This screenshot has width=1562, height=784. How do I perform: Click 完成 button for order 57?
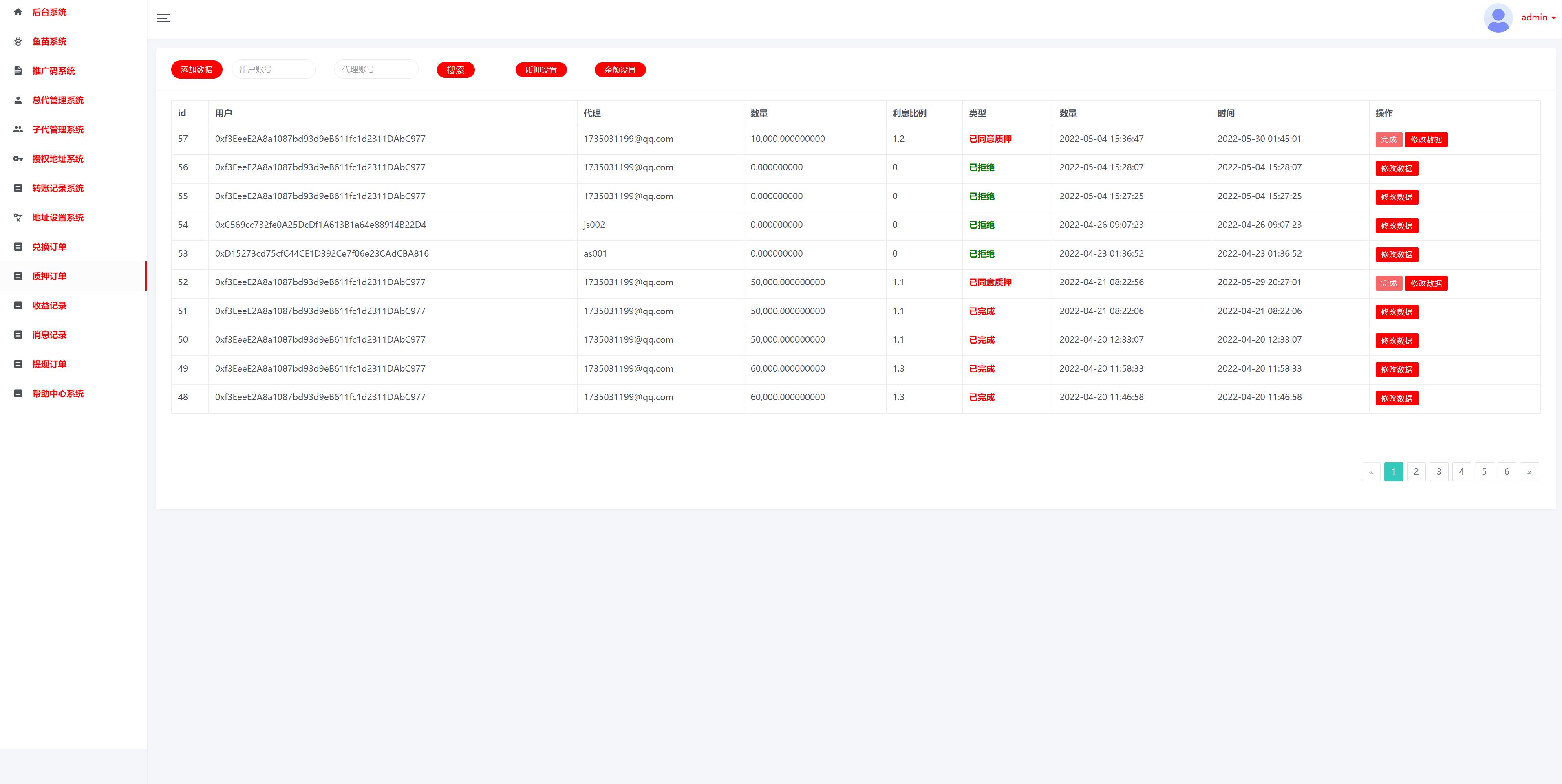pos(1388,139)
